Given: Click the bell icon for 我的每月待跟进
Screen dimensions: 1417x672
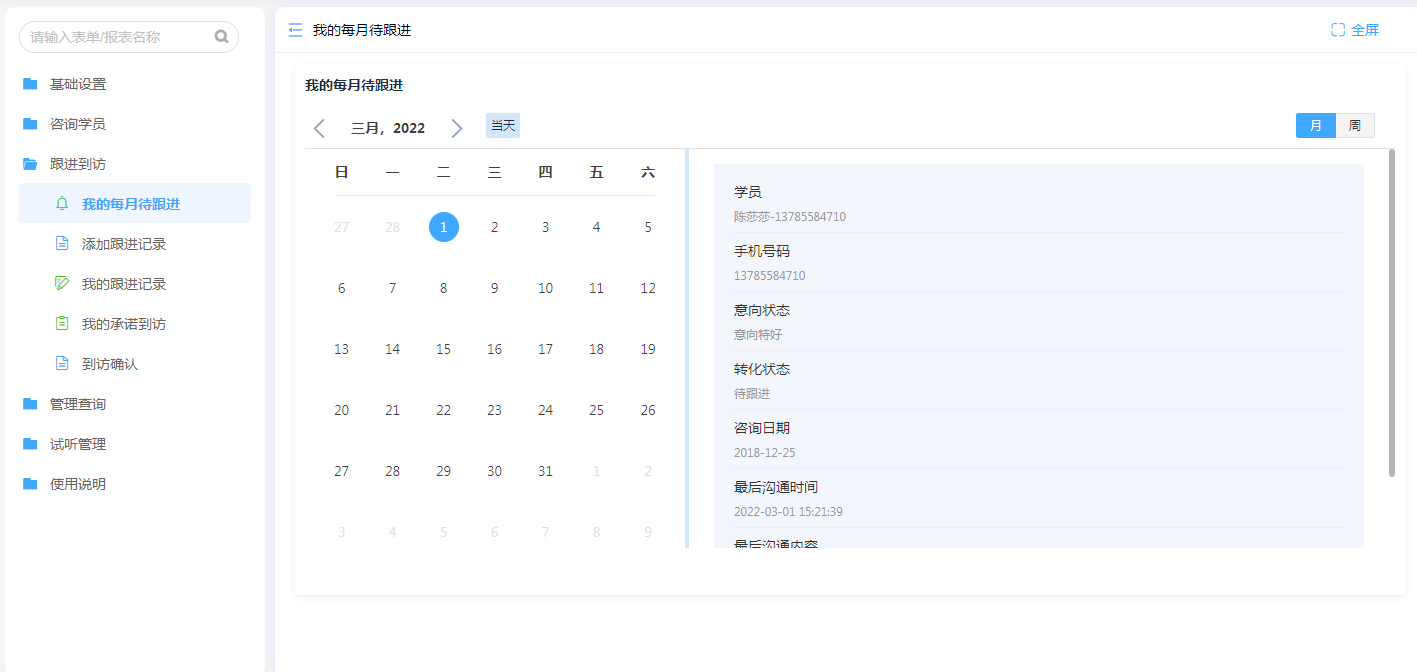Looking at the screenshot, I should click(62, 204).
